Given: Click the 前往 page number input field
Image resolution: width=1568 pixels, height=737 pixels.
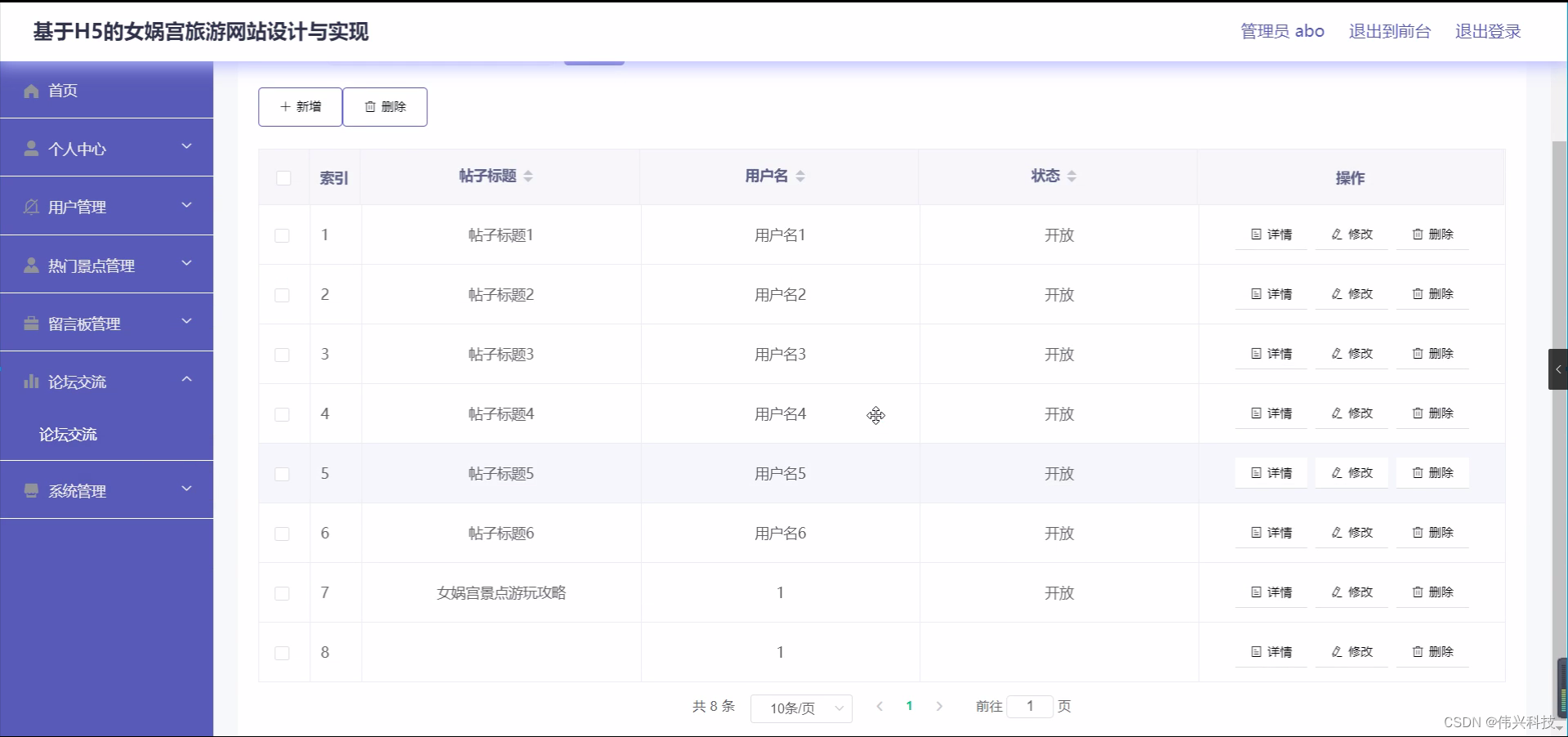Looking at the screenshot, I should pyautogui.click(x=1031, y=706).
